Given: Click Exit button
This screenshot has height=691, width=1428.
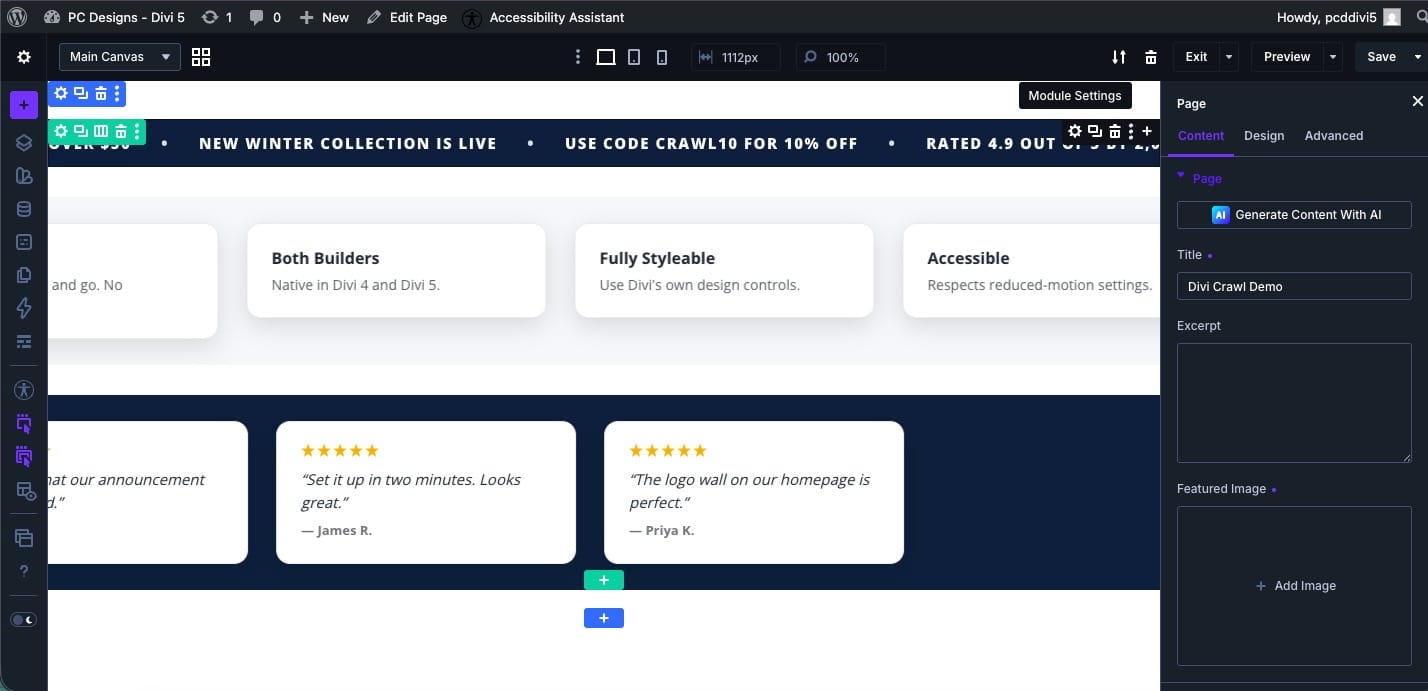Looking at the screenshot, I should click(1196, 57).
